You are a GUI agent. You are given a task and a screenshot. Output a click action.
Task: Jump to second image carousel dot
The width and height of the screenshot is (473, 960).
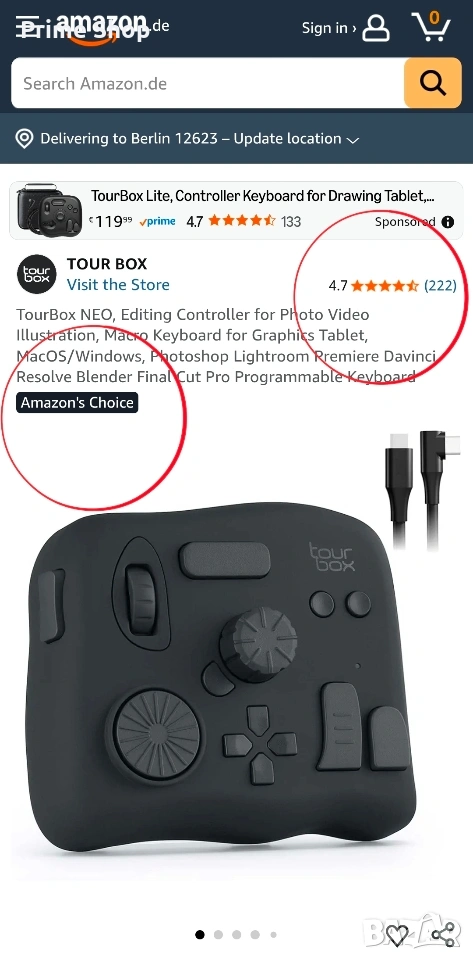218,935
